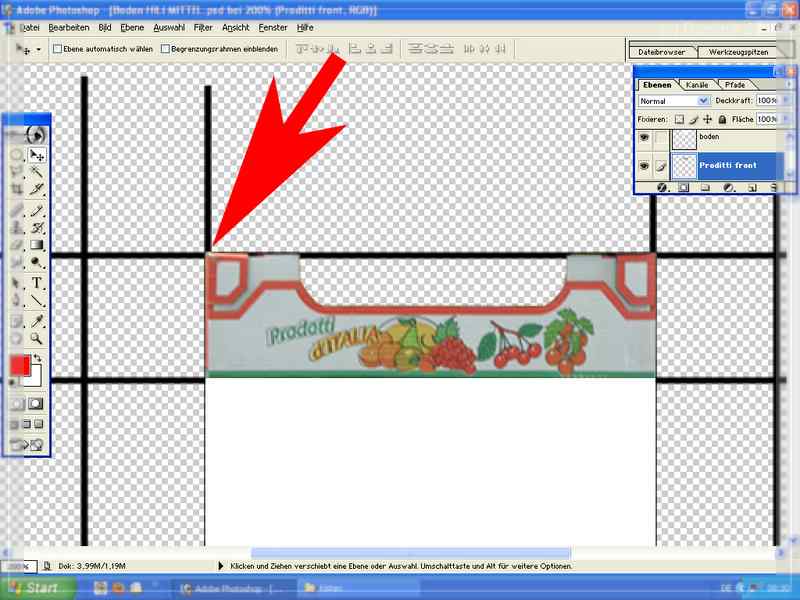Image resolution: width=800 pixels, height=600 pixels.
Task: Open the Werkzeugspitzen palette tab
Action: [738, 52]
